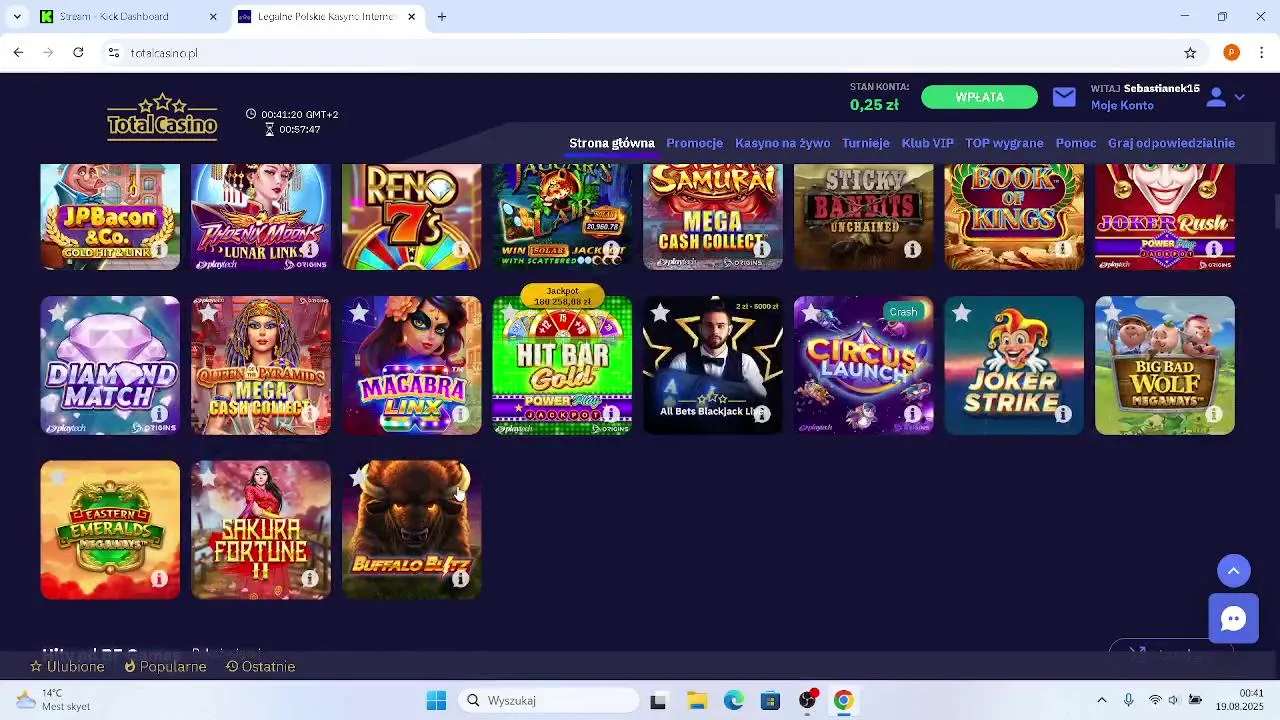Launch Reno 7s game
1280x720 pixels.
tap(411, 217)
